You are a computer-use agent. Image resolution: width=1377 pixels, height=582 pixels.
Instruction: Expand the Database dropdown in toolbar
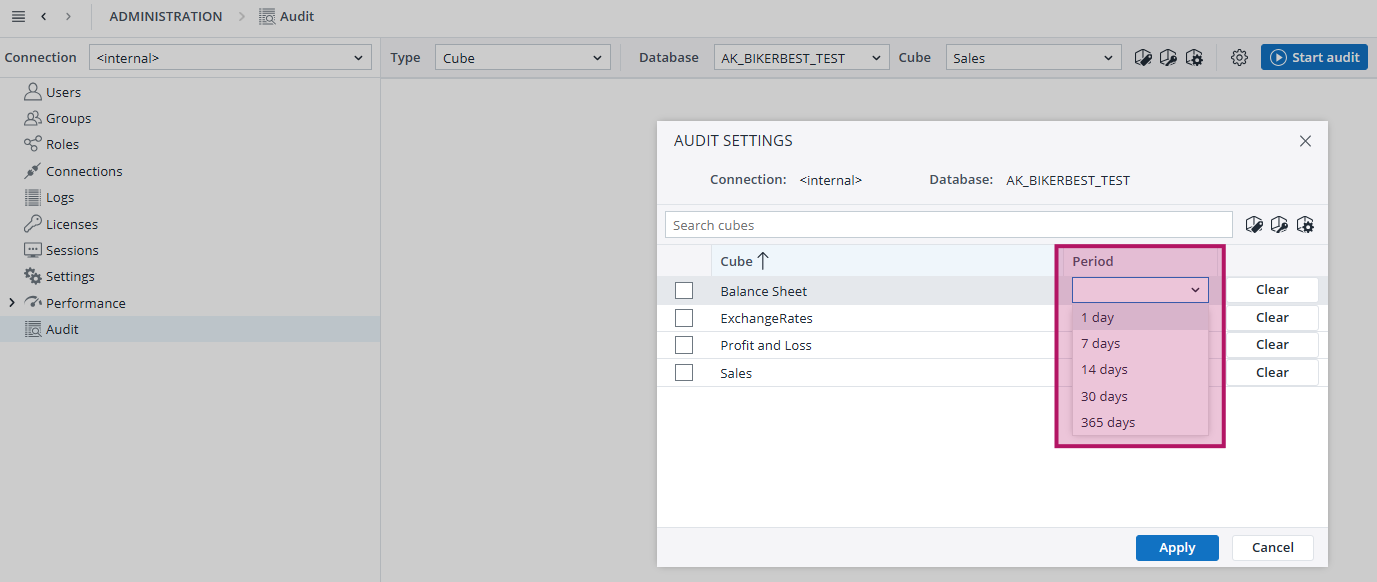click(x=801, y=58)
